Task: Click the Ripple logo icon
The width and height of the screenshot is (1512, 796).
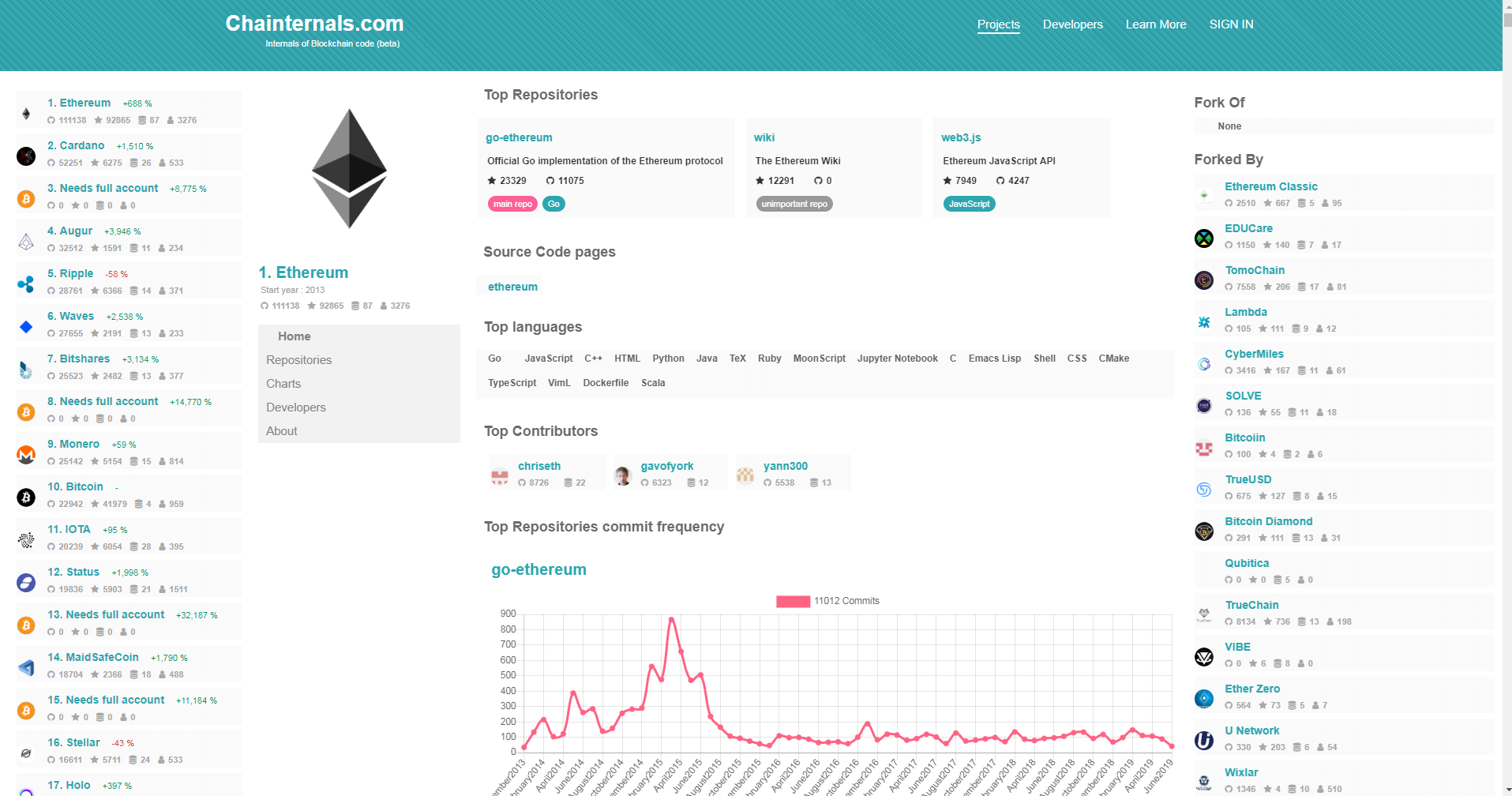Action: click(26, 284)
